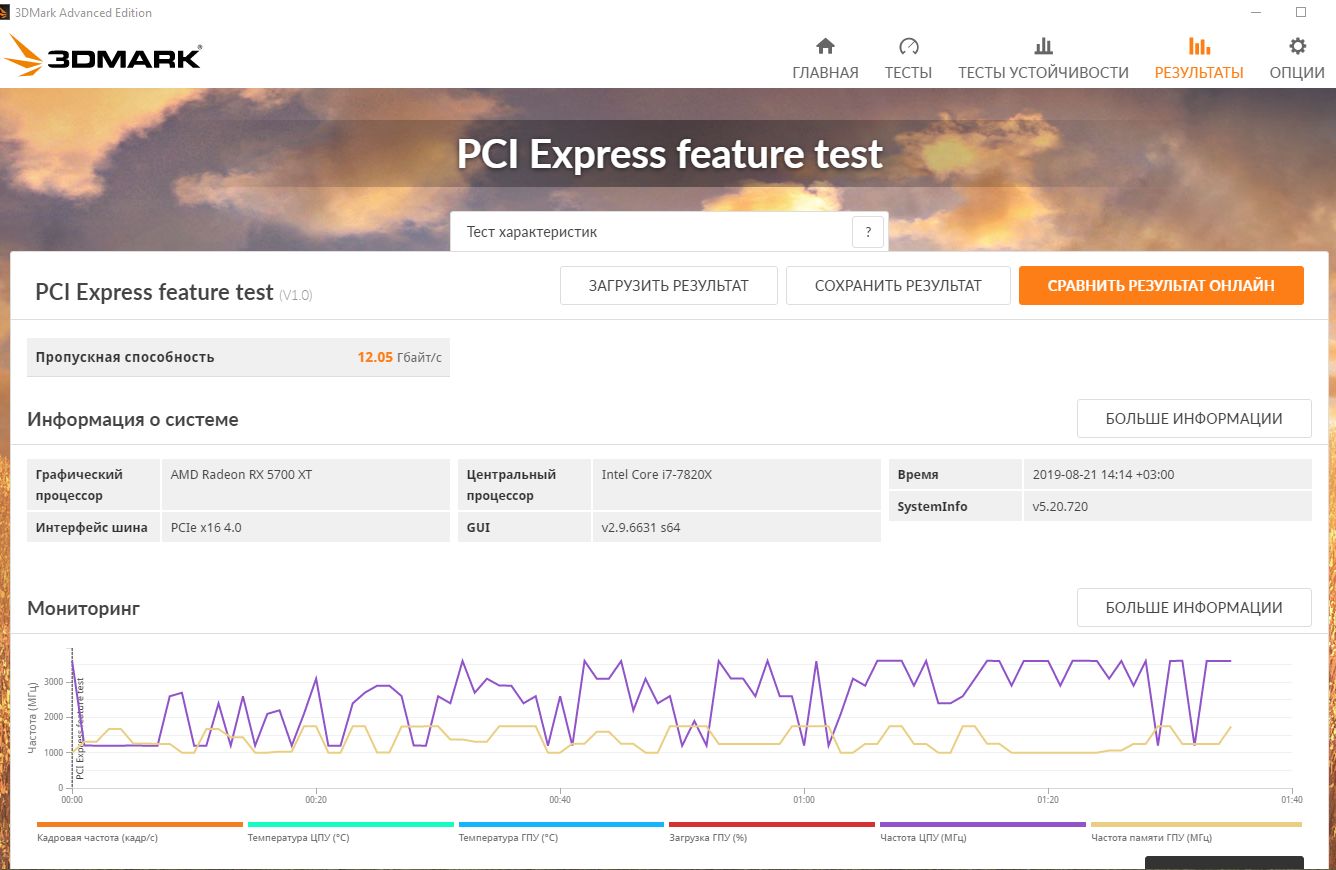Click the 3DMark Advanced Edition window title
Viewport: 1336px width, 870px height.
click(x=84, y=12)
